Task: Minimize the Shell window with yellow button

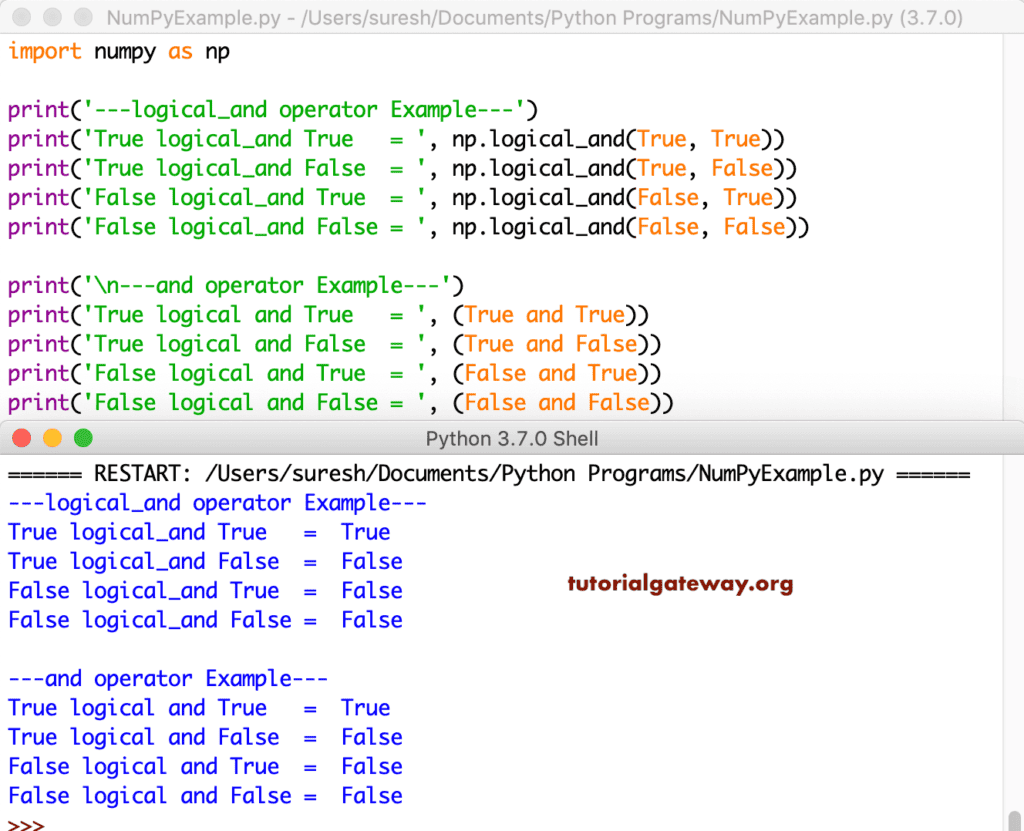Action: tap(53, 438)
